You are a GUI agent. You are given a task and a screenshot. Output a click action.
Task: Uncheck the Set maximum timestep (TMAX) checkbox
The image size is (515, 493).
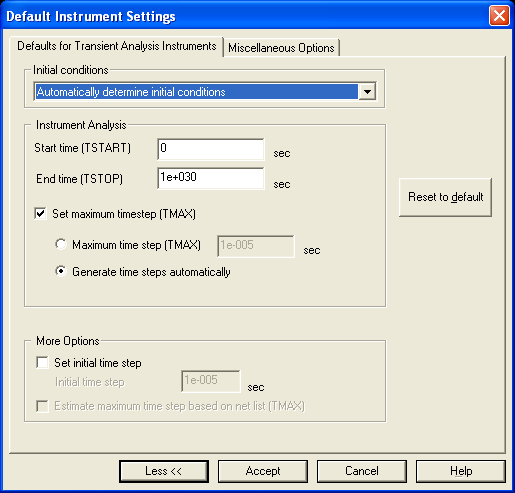41,213
